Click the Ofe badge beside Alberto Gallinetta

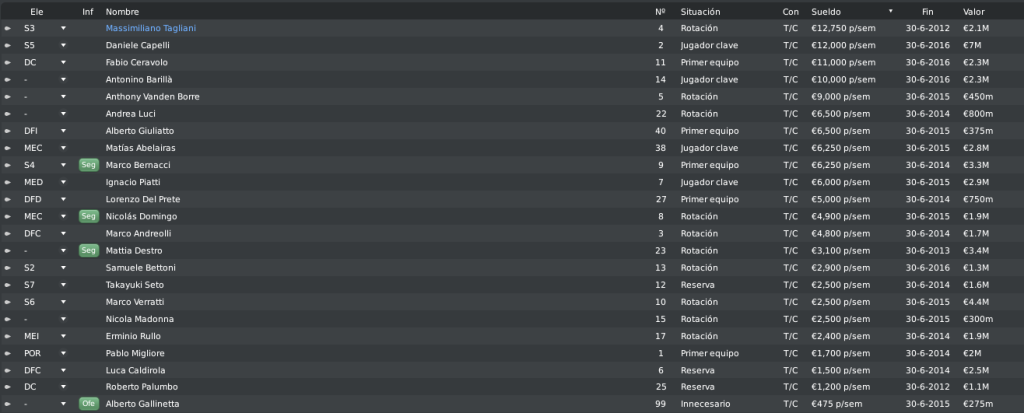88,404
